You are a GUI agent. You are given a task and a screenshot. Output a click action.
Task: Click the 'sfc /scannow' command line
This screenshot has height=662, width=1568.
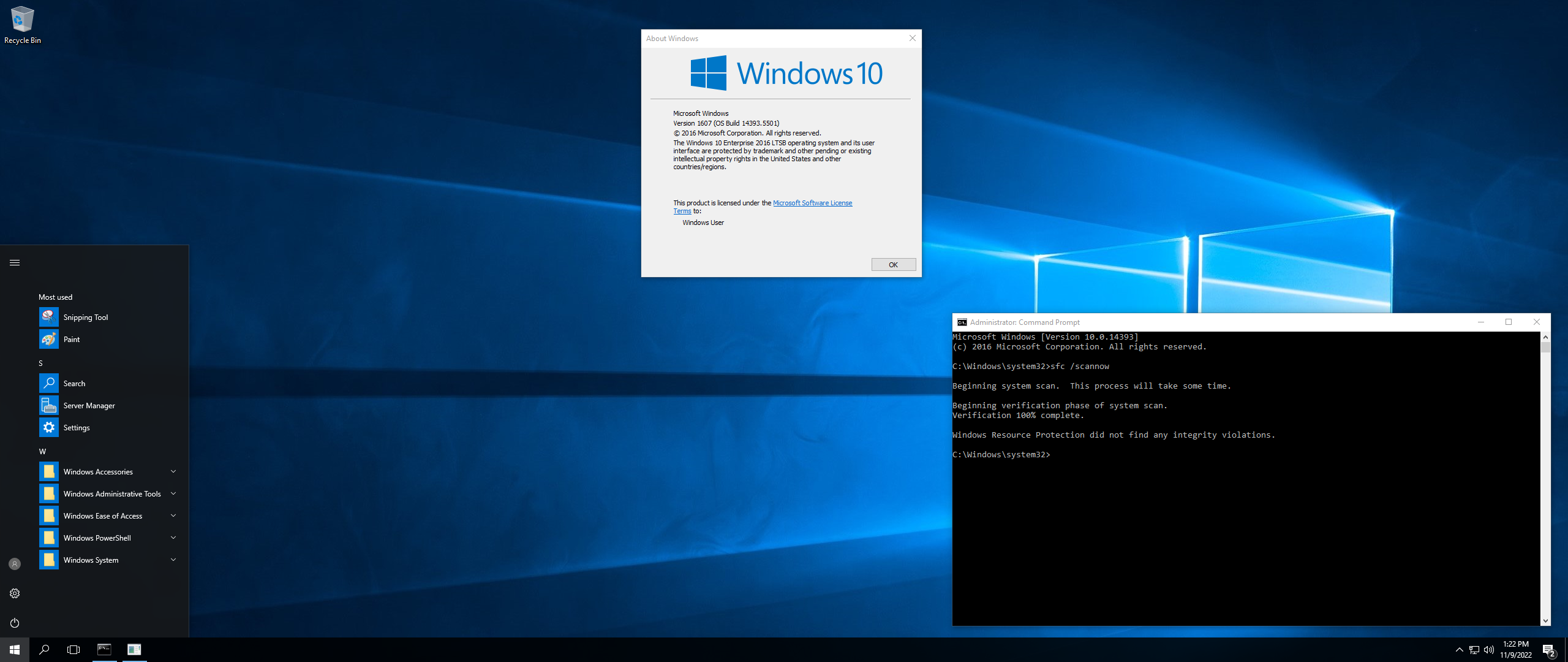[x=1079, y=367]
